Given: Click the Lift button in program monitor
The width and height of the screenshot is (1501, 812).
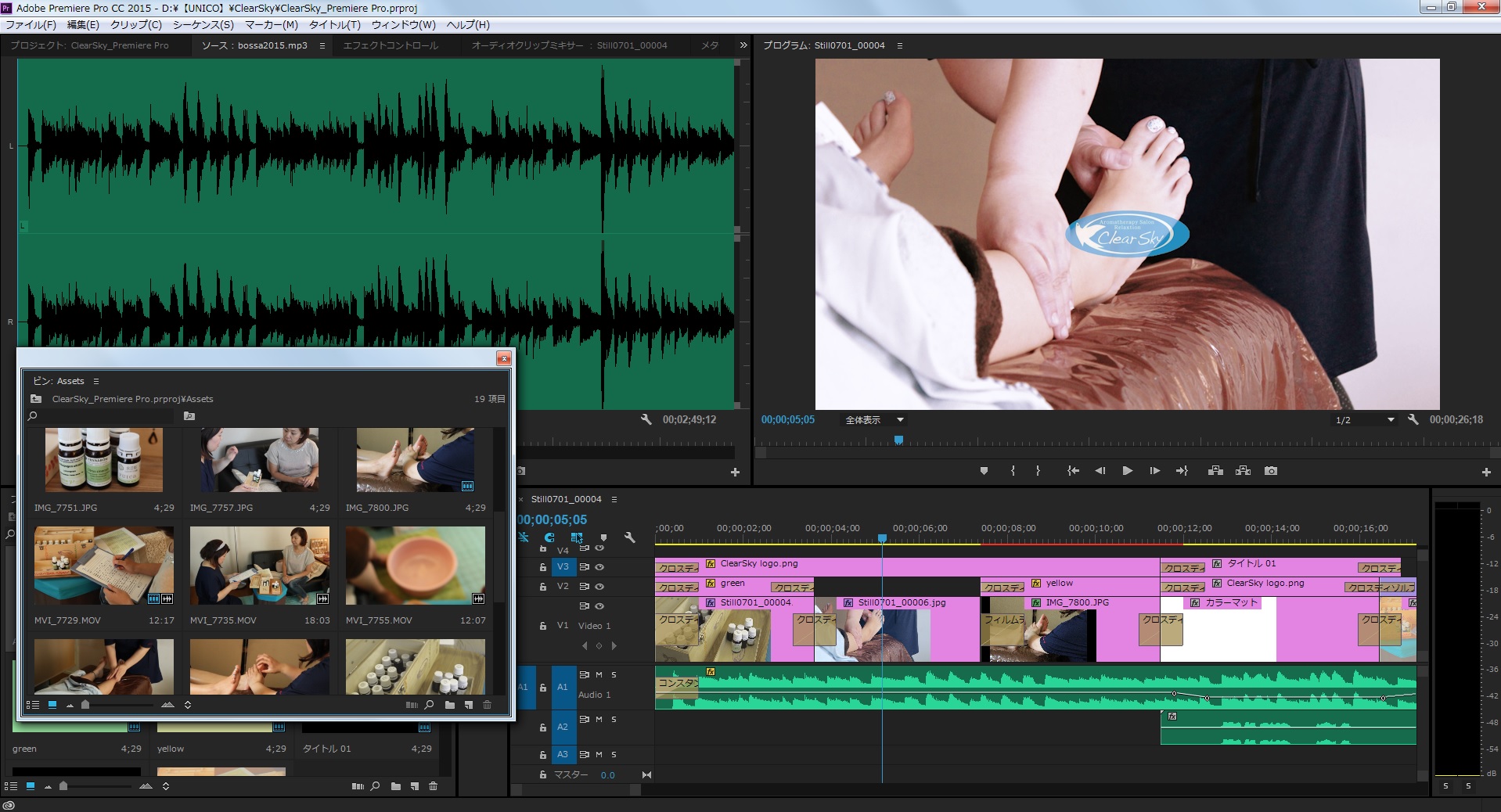Looking at the screenshot, I should (1215, 471).
